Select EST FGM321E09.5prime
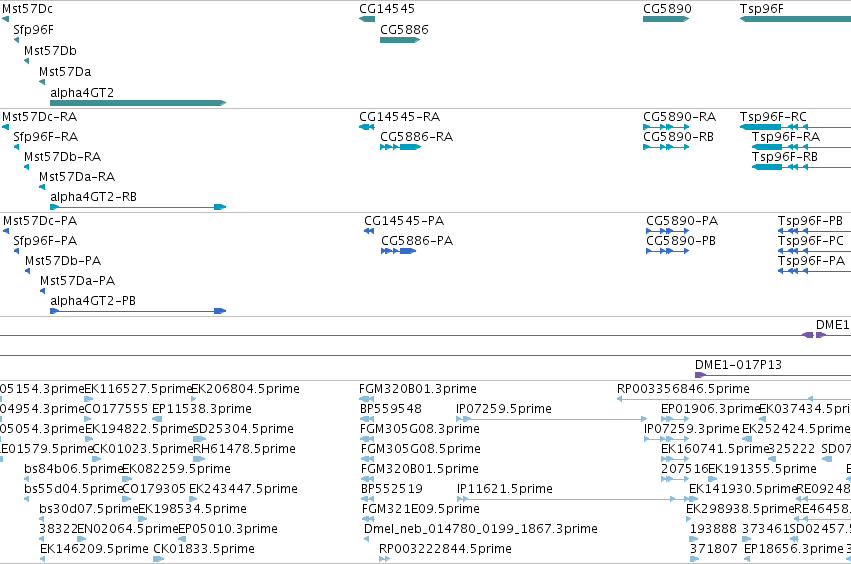 (421, 510)
